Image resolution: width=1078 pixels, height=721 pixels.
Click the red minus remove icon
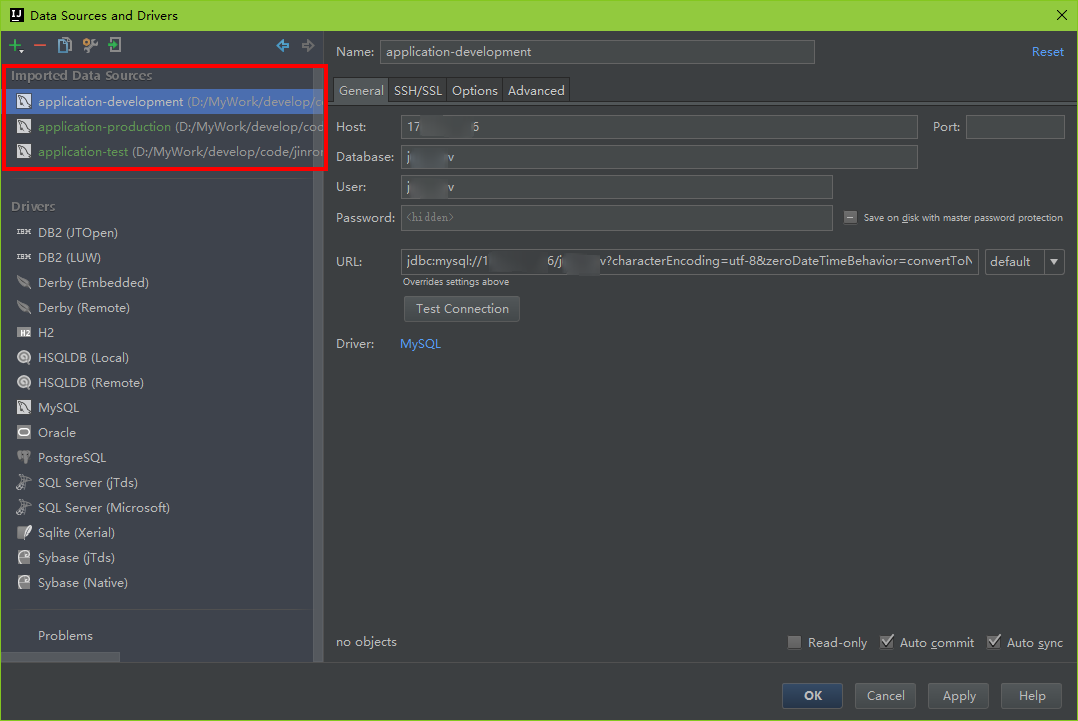(x=40, y=45)
